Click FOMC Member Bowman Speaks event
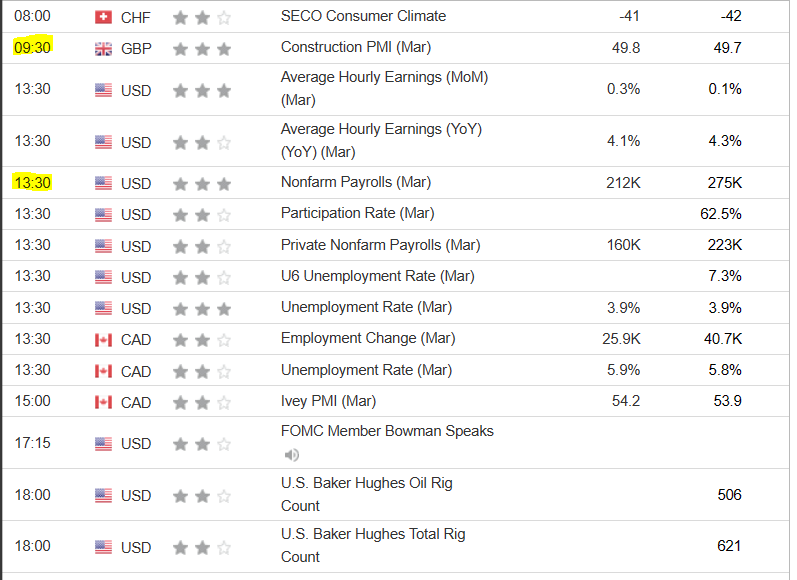The width and height of the screenshot is (797, 580). coord(387,431)
